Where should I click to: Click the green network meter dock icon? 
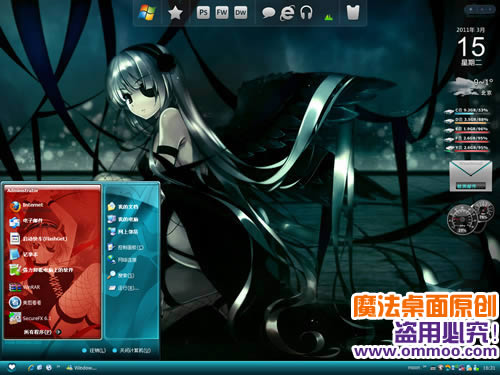coord(329,17)
